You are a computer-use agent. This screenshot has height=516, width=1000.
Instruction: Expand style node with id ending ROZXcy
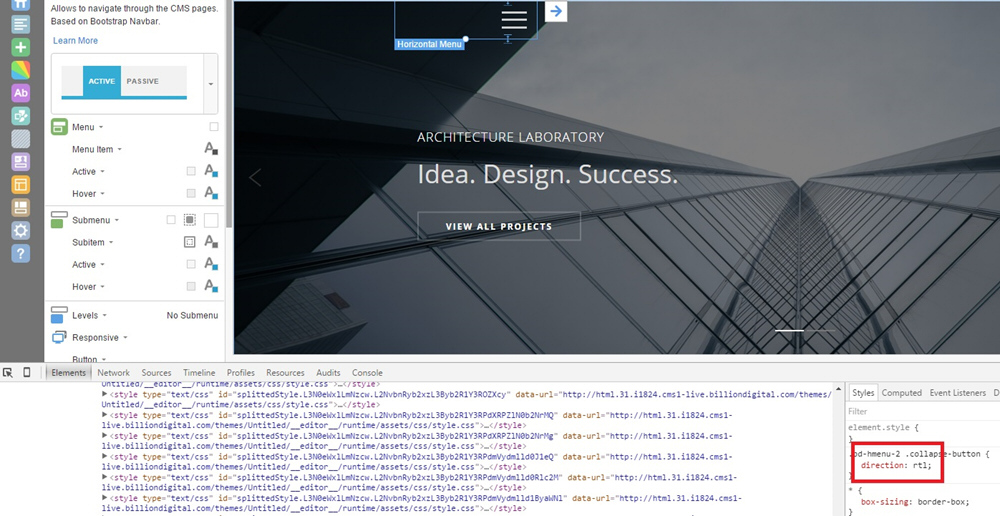point(105,394)
